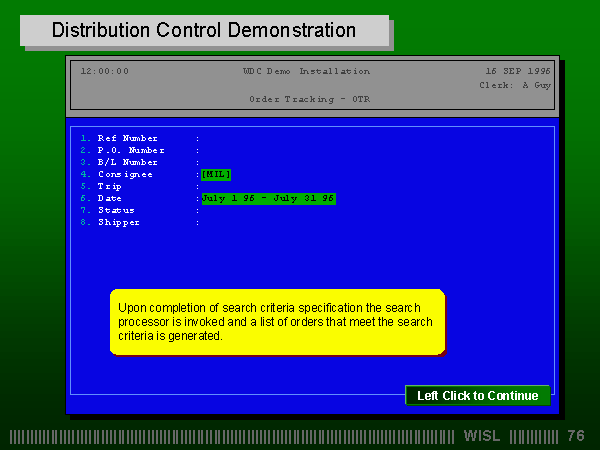Select option 7 Status
This screenshot has height=450, width=600.
click(x=108, y=210)
